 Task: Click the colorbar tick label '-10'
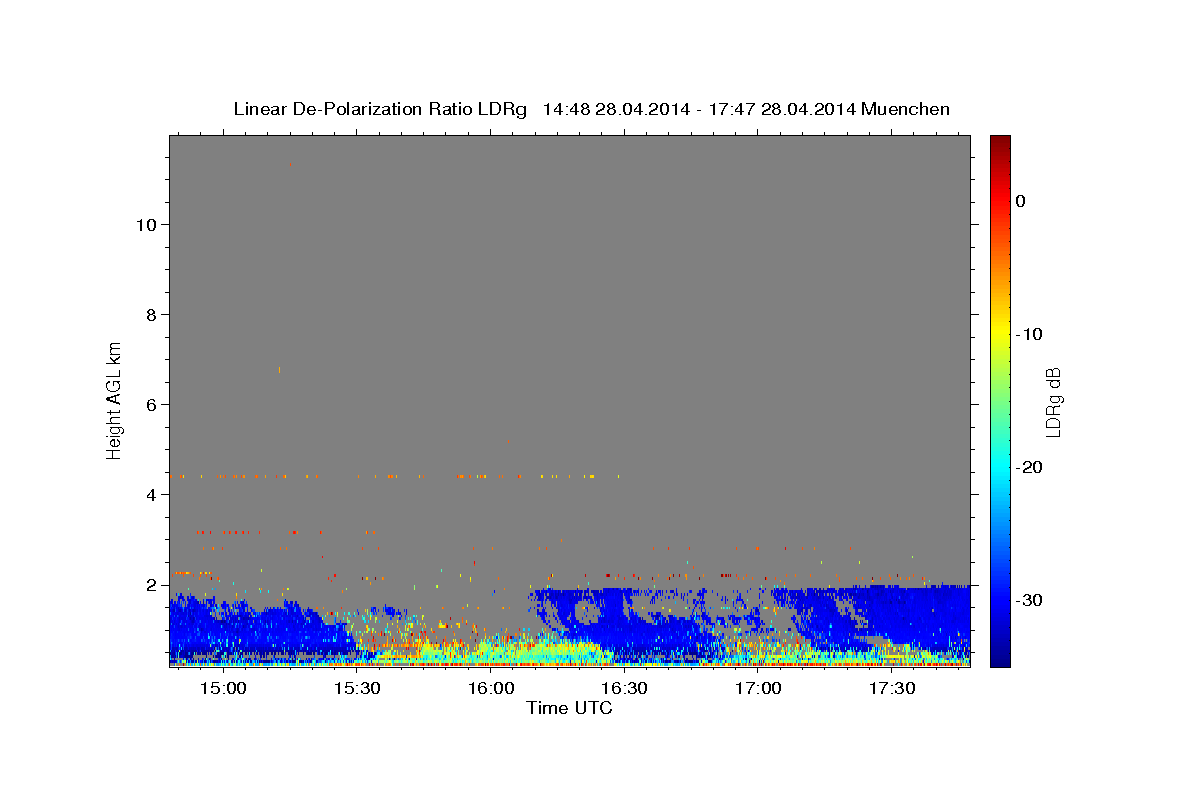[1029, 334]
